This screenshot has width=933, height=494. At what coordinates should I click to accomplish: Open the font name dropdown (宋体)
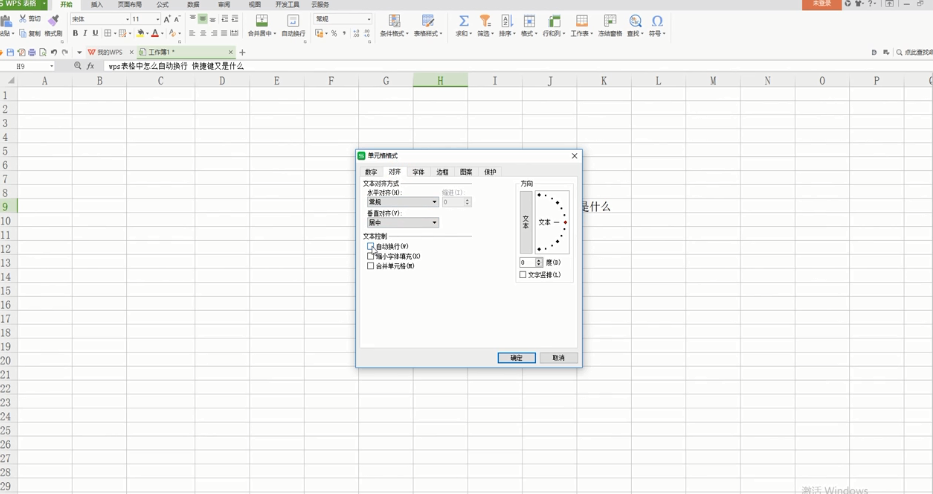(x=127, y=19)
